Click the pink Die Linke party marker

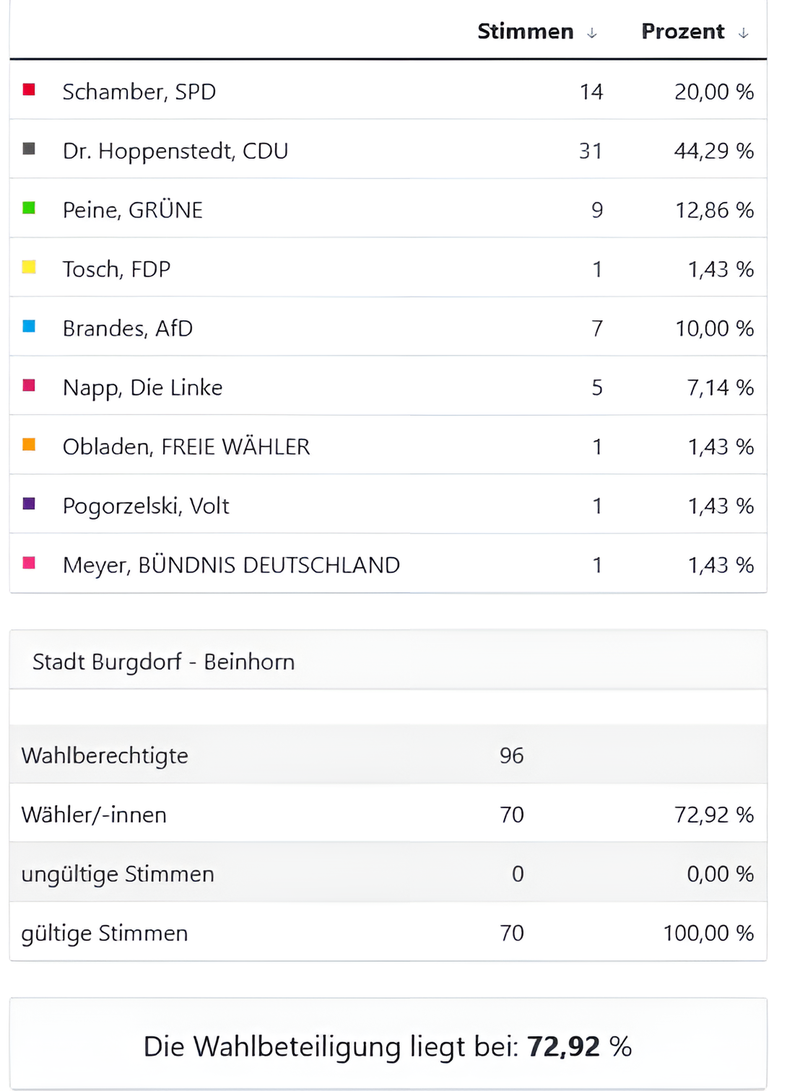point(28,386)
